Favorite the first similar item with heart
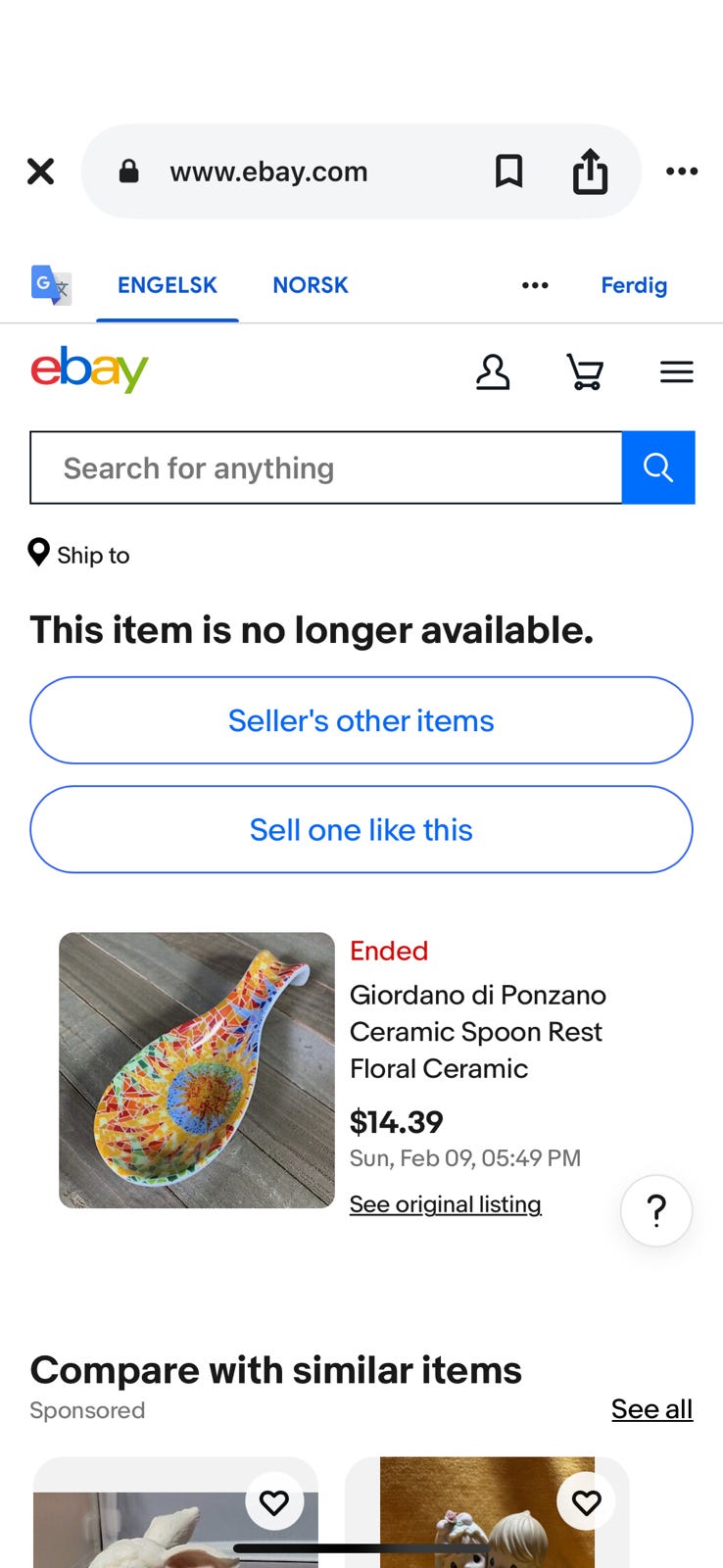 (x=274, y=1500)
